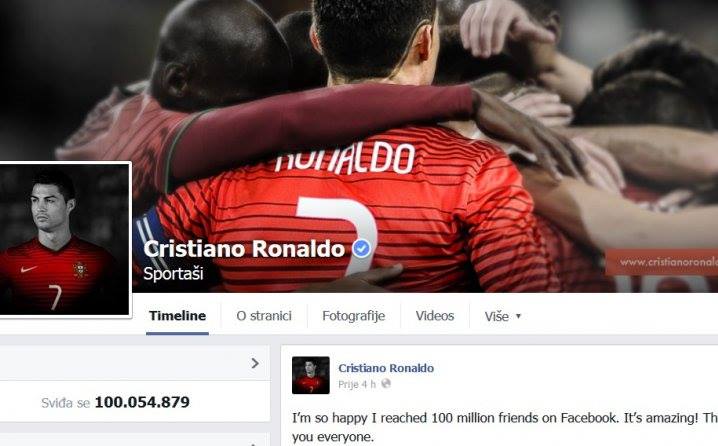The width and height of the screenshot is (718, 446).
Task: Click the post author's small avatar
Action: pyautogui.click(x=310, y=375)
